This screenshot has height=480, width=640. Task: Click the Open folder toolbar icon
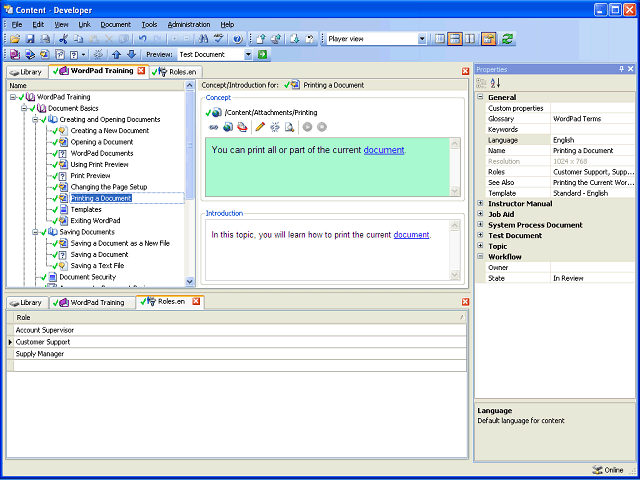15,39
